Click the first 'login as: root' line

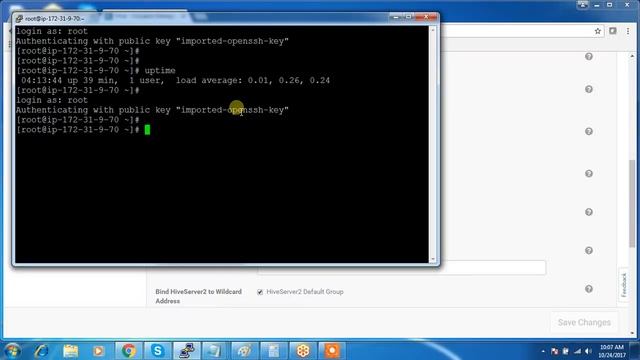(52, 31)
